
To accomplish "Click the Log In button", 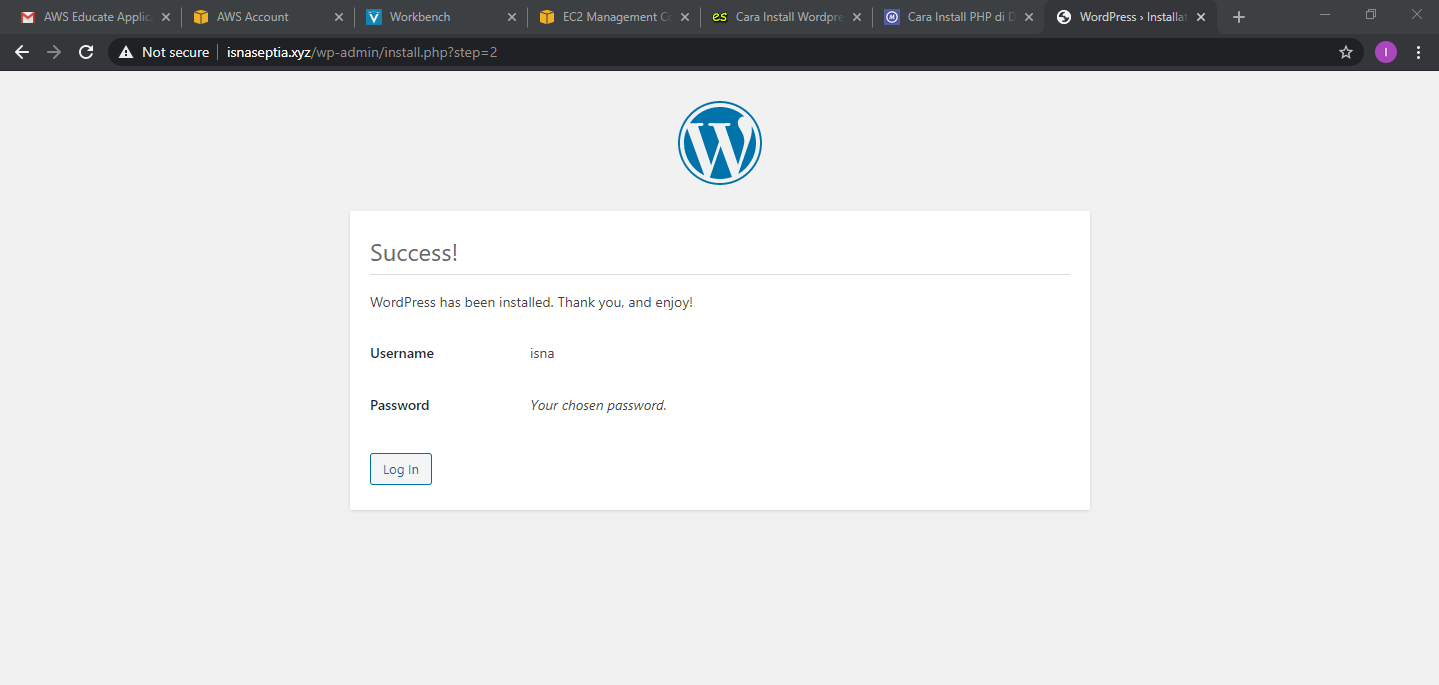I will [x=401, y=469].
